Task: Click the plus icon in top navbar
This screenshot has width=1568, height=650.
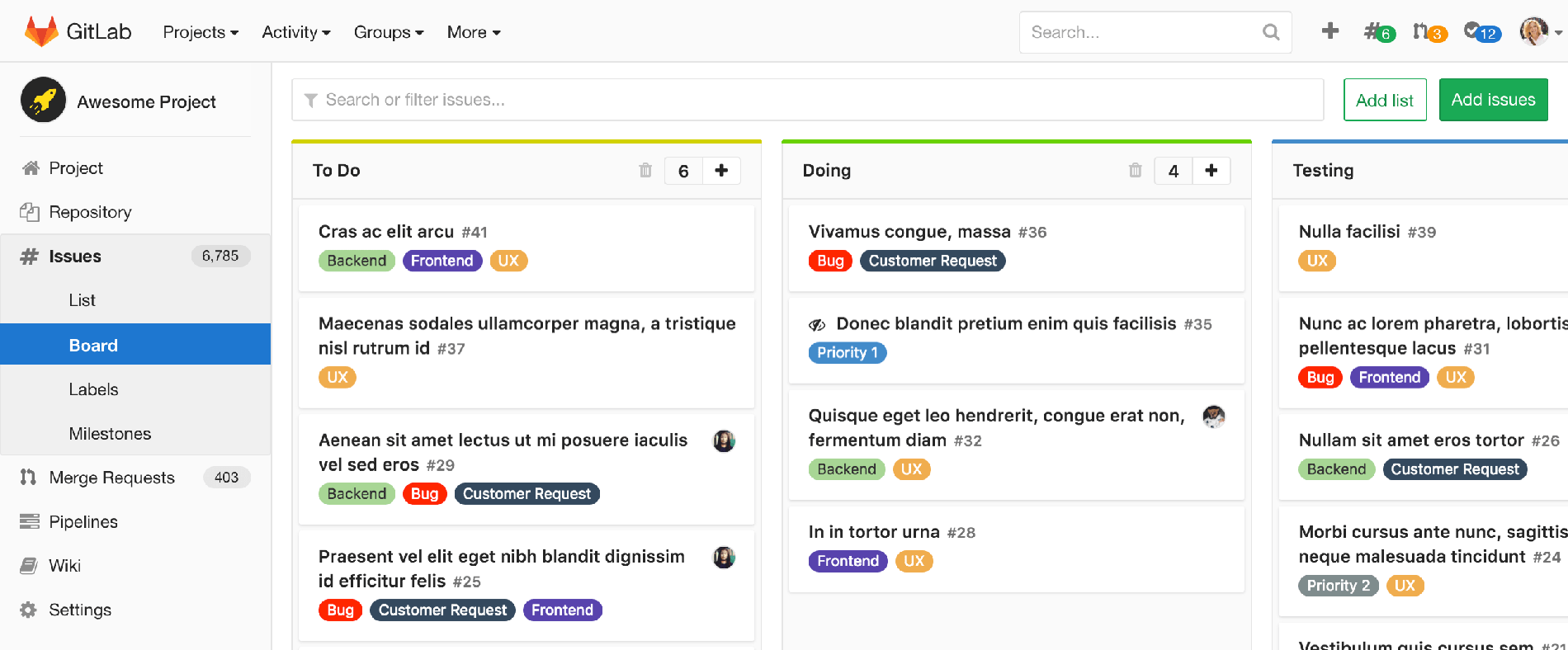Action: pyautogui.click(x=1329, y=31)
